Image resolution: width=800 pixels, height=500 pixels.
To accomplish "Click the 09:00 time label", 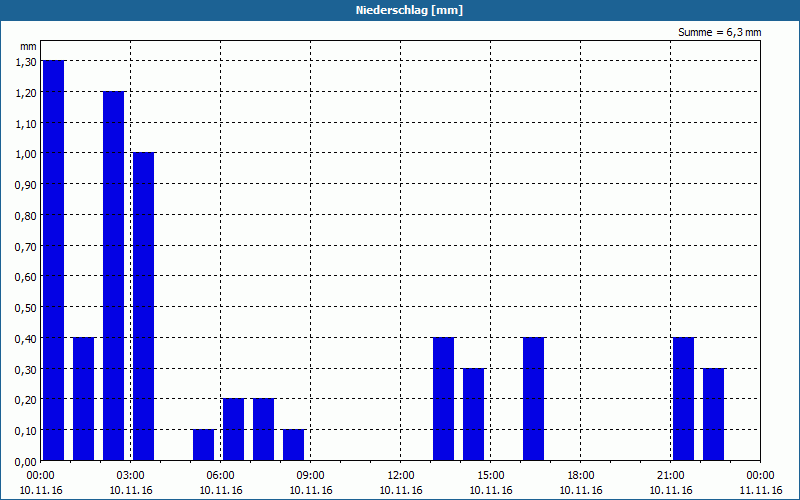I will (x=311, y=476).
